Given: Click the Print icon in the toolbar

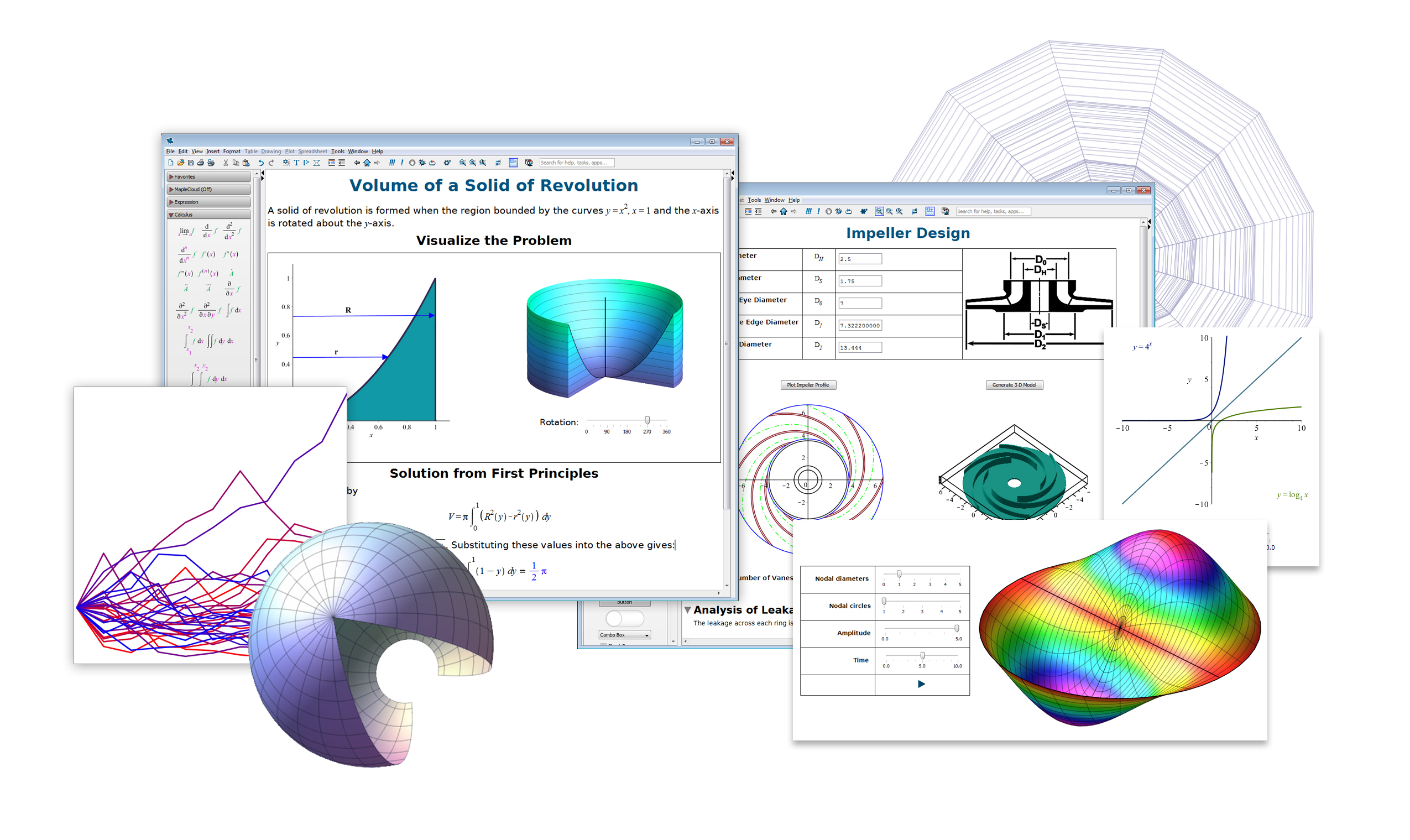Looking at the screenshot, I should point(201,163).
